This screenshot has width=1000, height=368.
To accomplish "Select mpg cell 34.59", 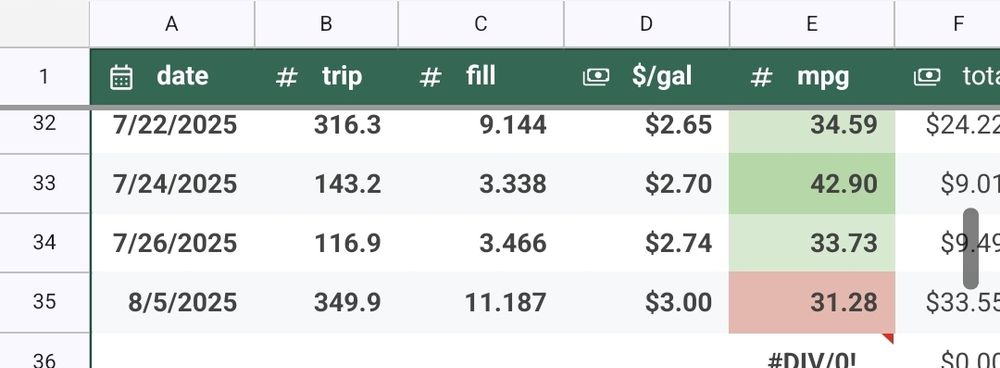I will click(x=812, y=131).
